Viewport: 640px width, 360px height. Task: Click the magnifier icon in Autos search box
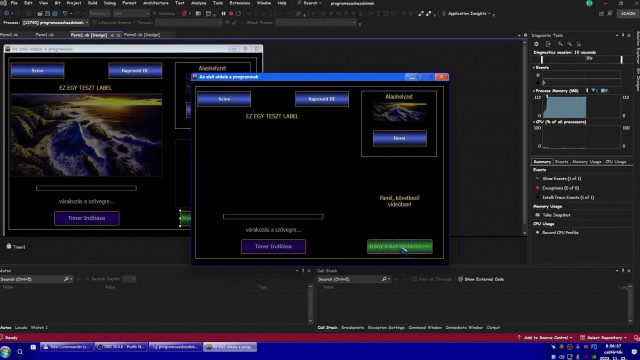click(x=66, y=279)
